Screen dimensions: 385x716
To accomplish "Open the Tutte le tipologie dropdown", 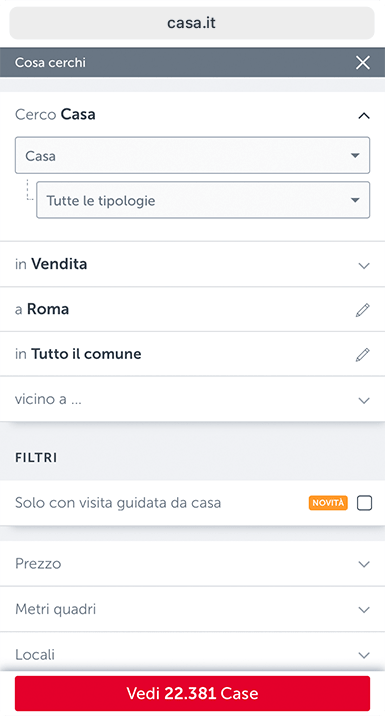I will coord(203,200).
